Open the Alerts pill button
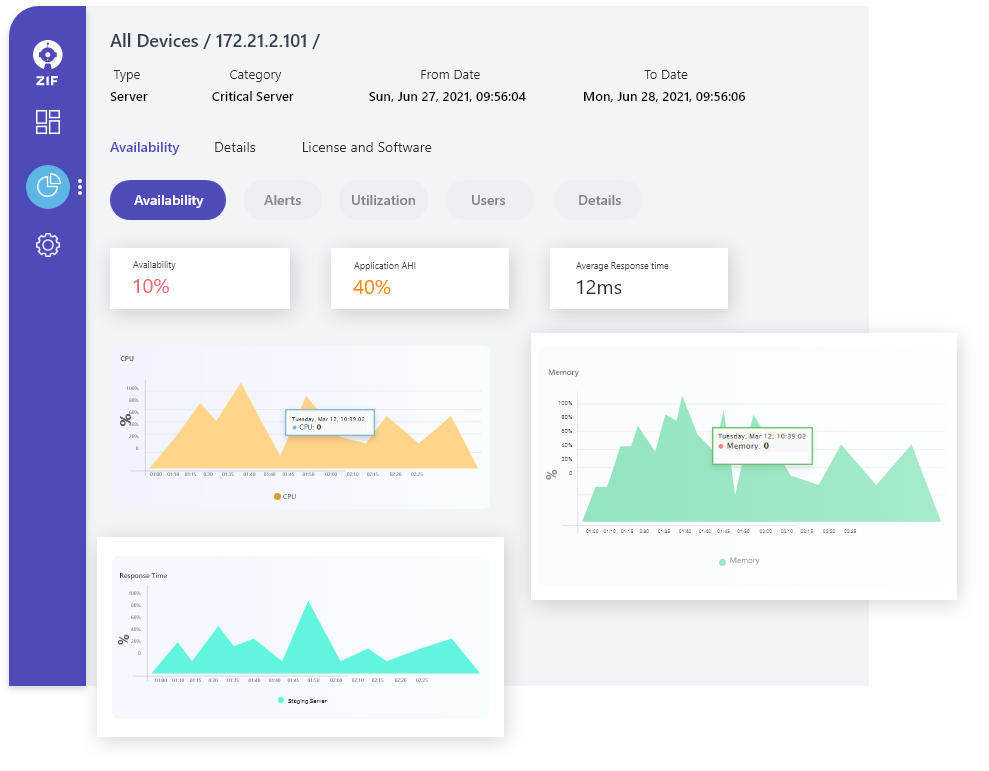The height and width of the screenshot is (771, 989). pos(282,200)
